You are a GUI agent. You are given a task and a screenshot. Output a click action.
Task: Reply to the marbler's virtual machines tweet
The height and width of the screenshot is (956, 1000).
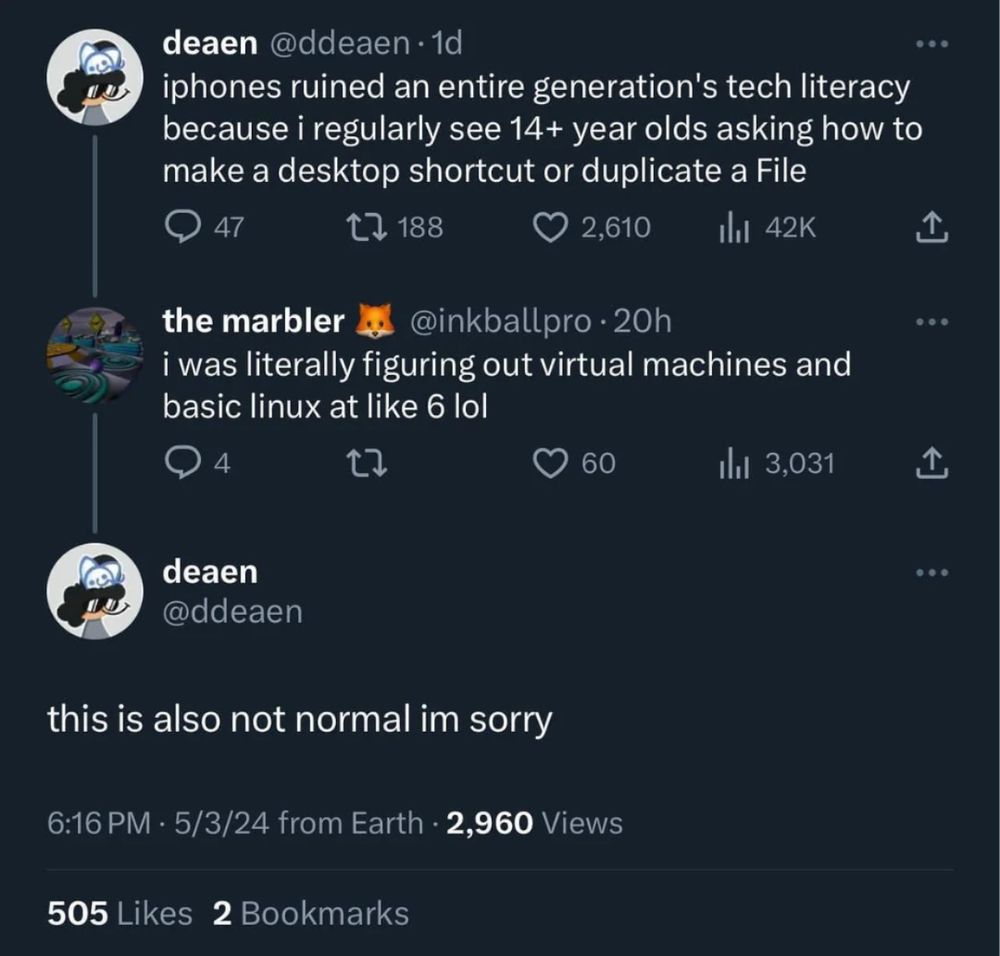pos(184,463)
